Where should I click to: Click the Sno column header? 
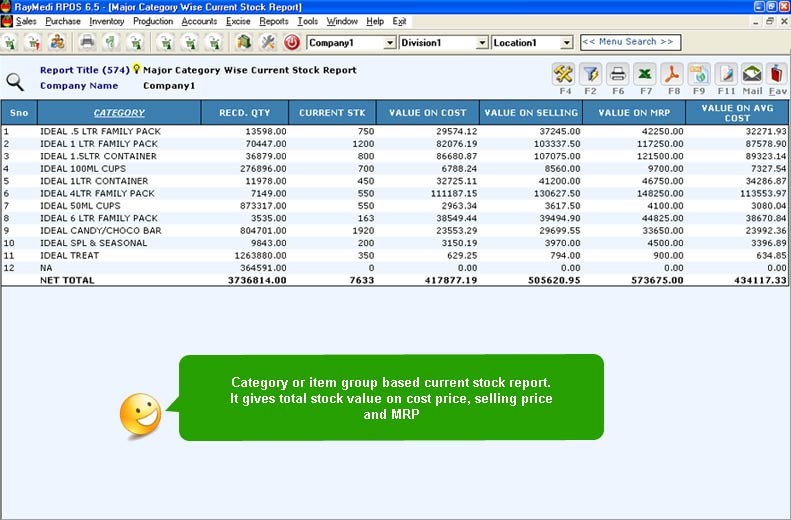point(19,112)
